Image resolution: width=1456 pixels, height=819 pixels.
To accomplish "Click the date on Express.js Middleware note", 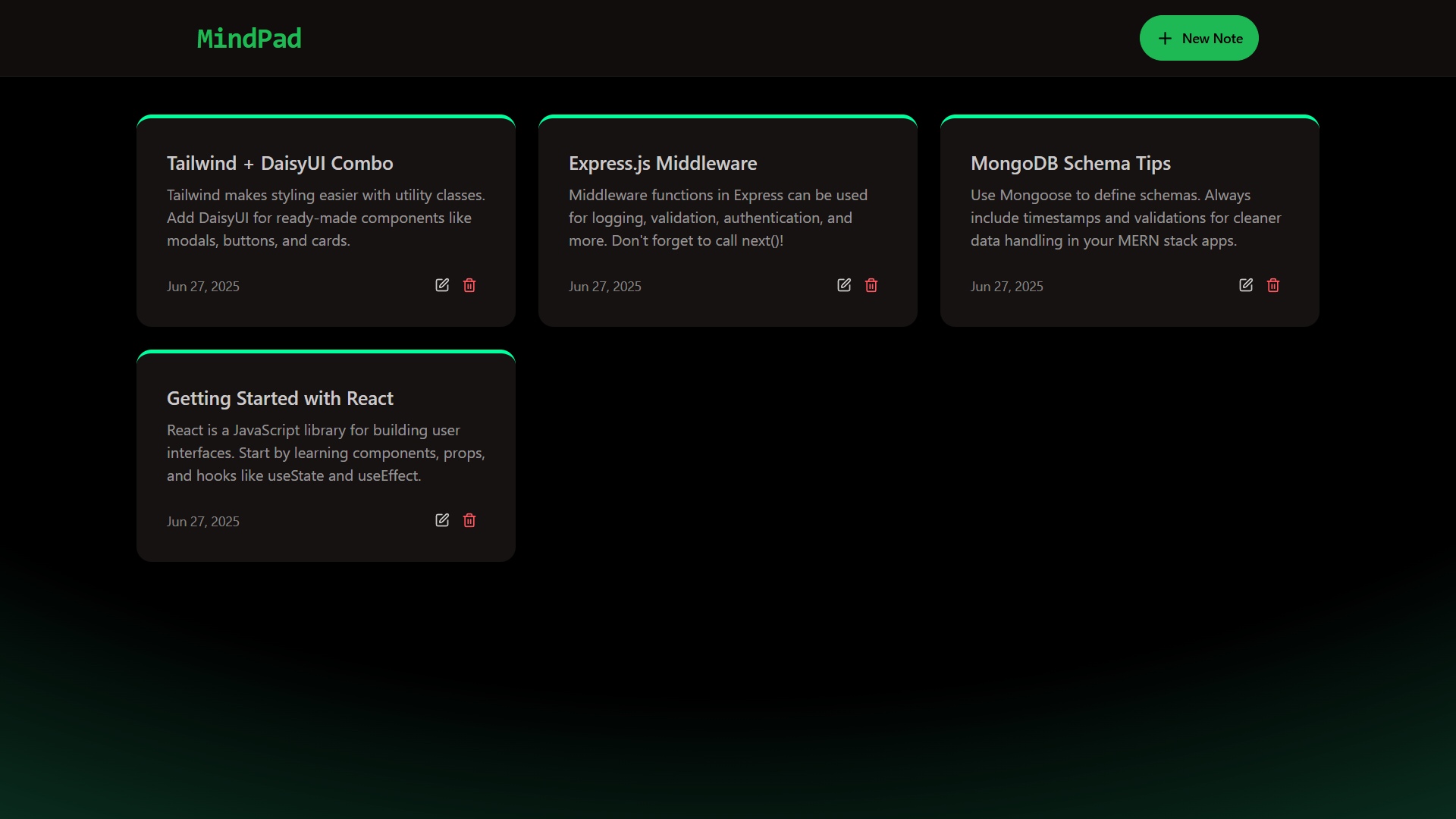I will [605, 287].
